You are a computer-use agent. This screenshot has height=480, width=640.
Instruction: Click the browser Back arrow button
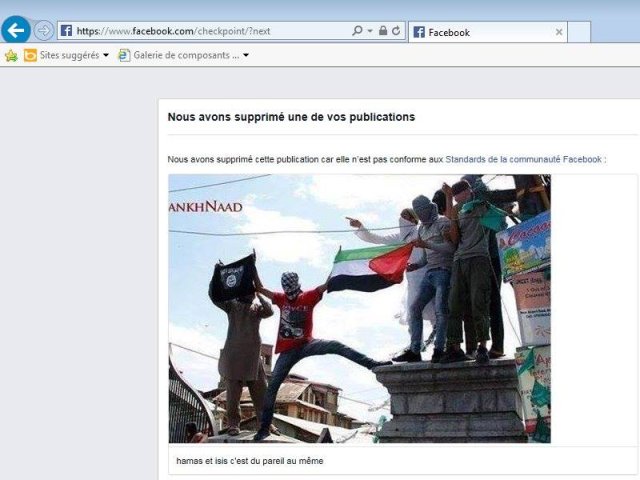pyautogui.click(x=16, y=30)
